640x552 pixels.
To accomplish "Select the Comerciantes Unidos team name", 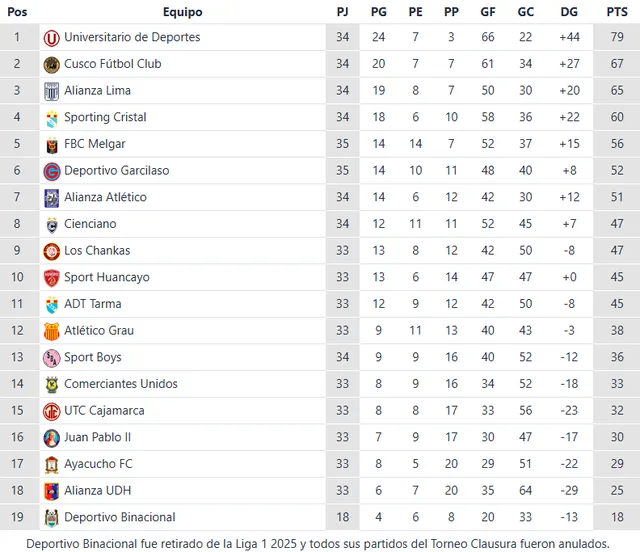I will (121, 384).
